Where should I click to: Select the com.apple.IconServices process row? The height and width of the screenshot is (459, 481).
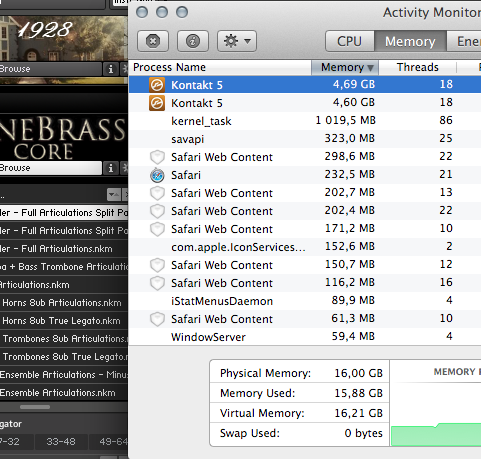[x=305, y=247]
